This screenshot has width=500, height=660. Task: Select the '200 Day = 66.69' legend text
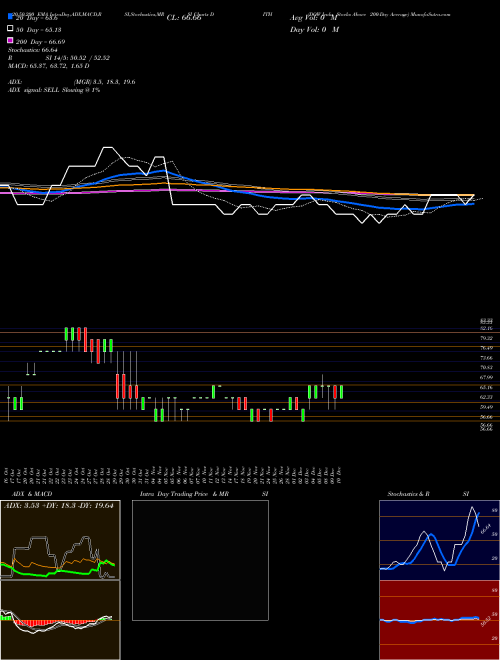tap(40, 42)
